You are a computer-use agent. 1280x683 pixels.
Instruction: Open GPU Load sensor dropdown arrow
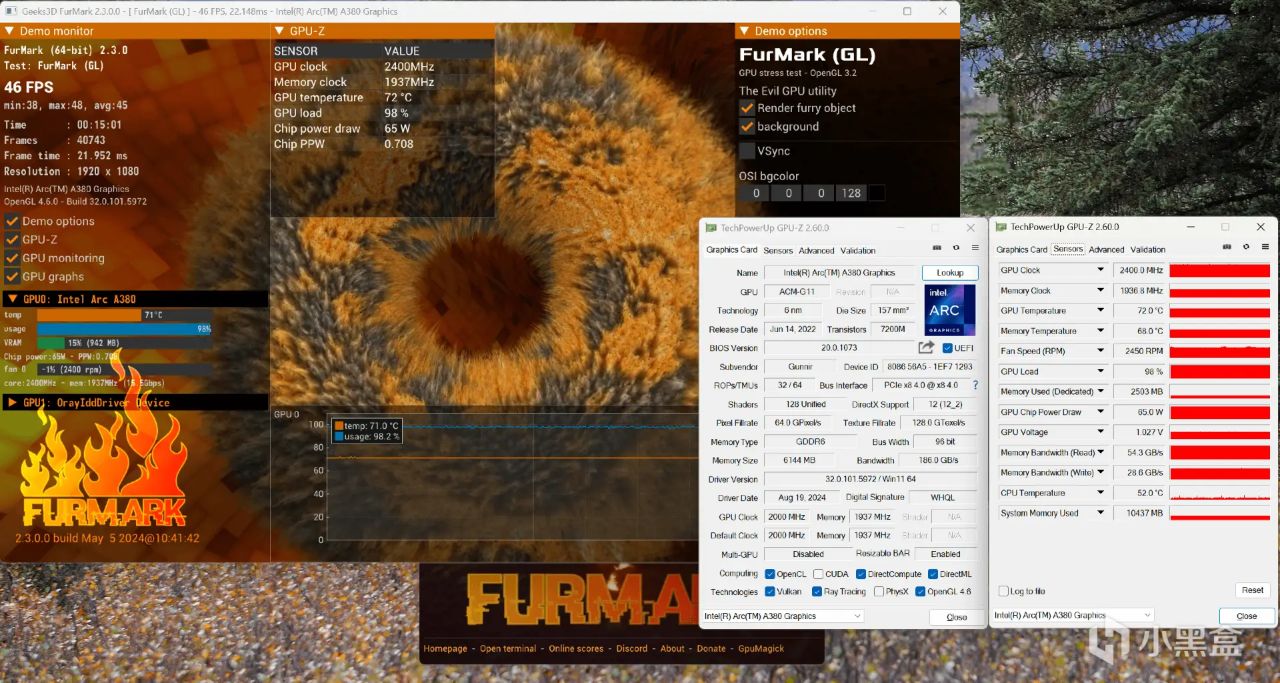(x=1100, y=371)
